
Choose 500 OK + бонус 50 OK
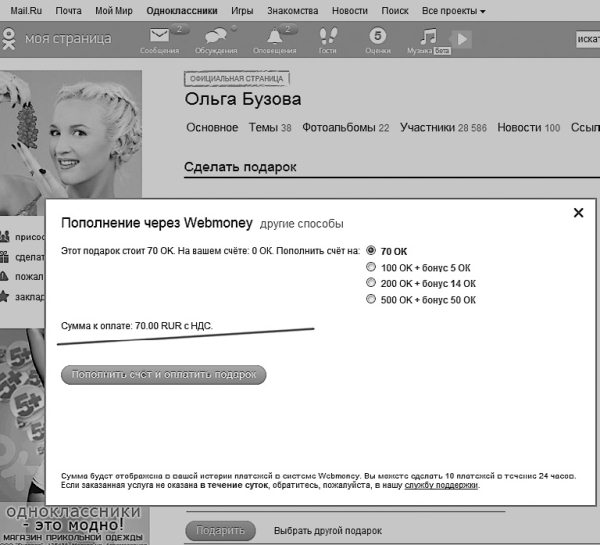(371, 299)
